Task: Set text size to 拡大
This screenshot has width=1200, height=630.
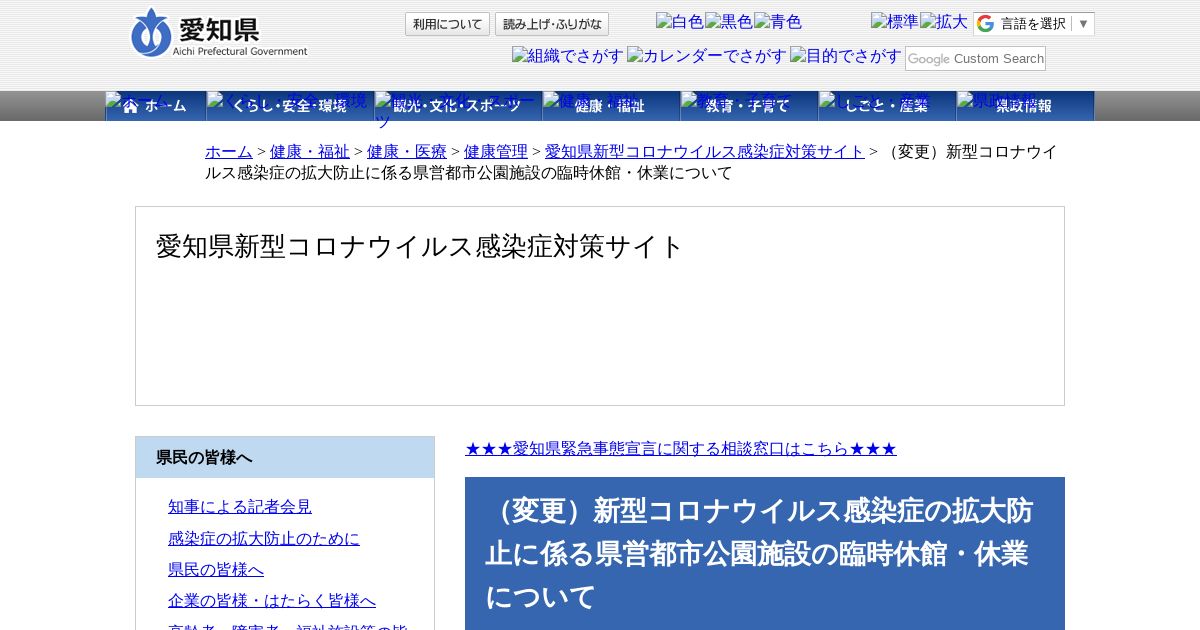Action: 944,22
